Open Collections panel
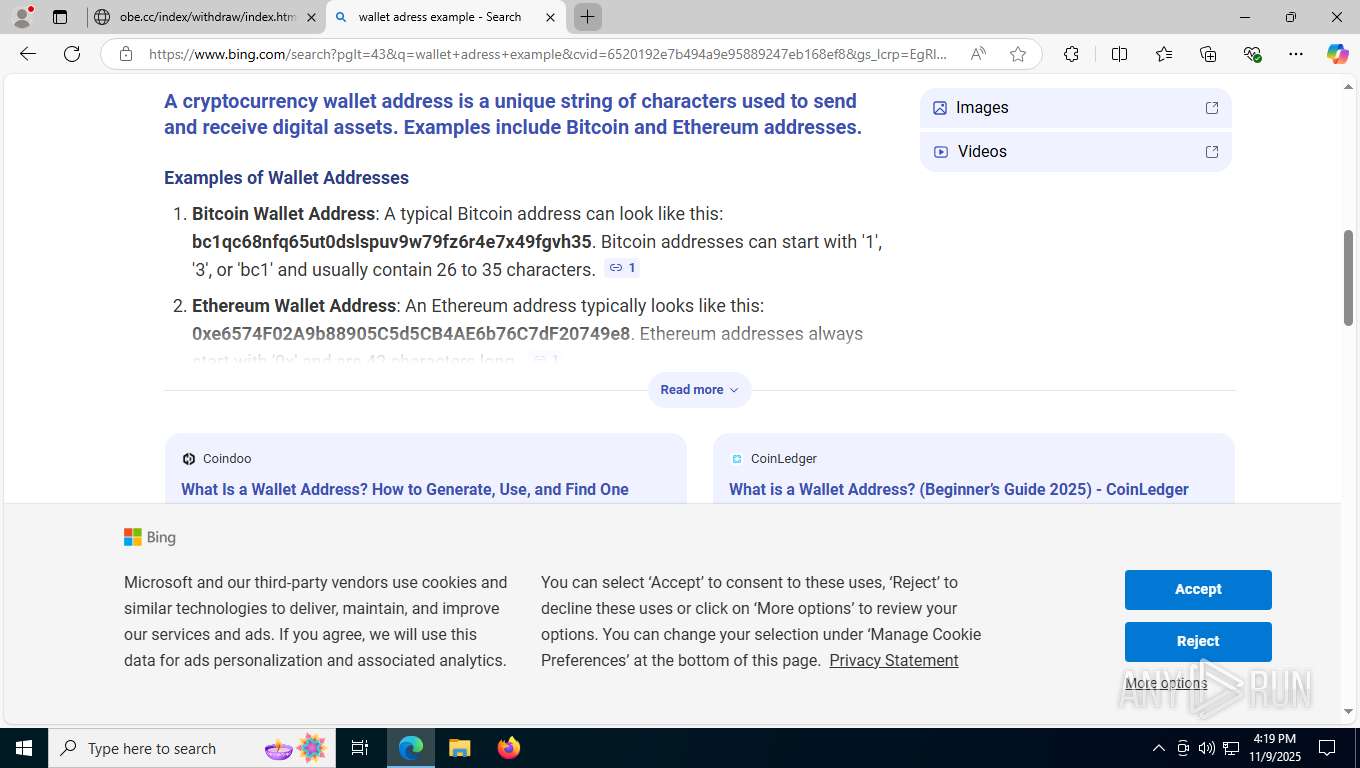The width and height of the screenshot is (1360, 768). pos(1208,54)
